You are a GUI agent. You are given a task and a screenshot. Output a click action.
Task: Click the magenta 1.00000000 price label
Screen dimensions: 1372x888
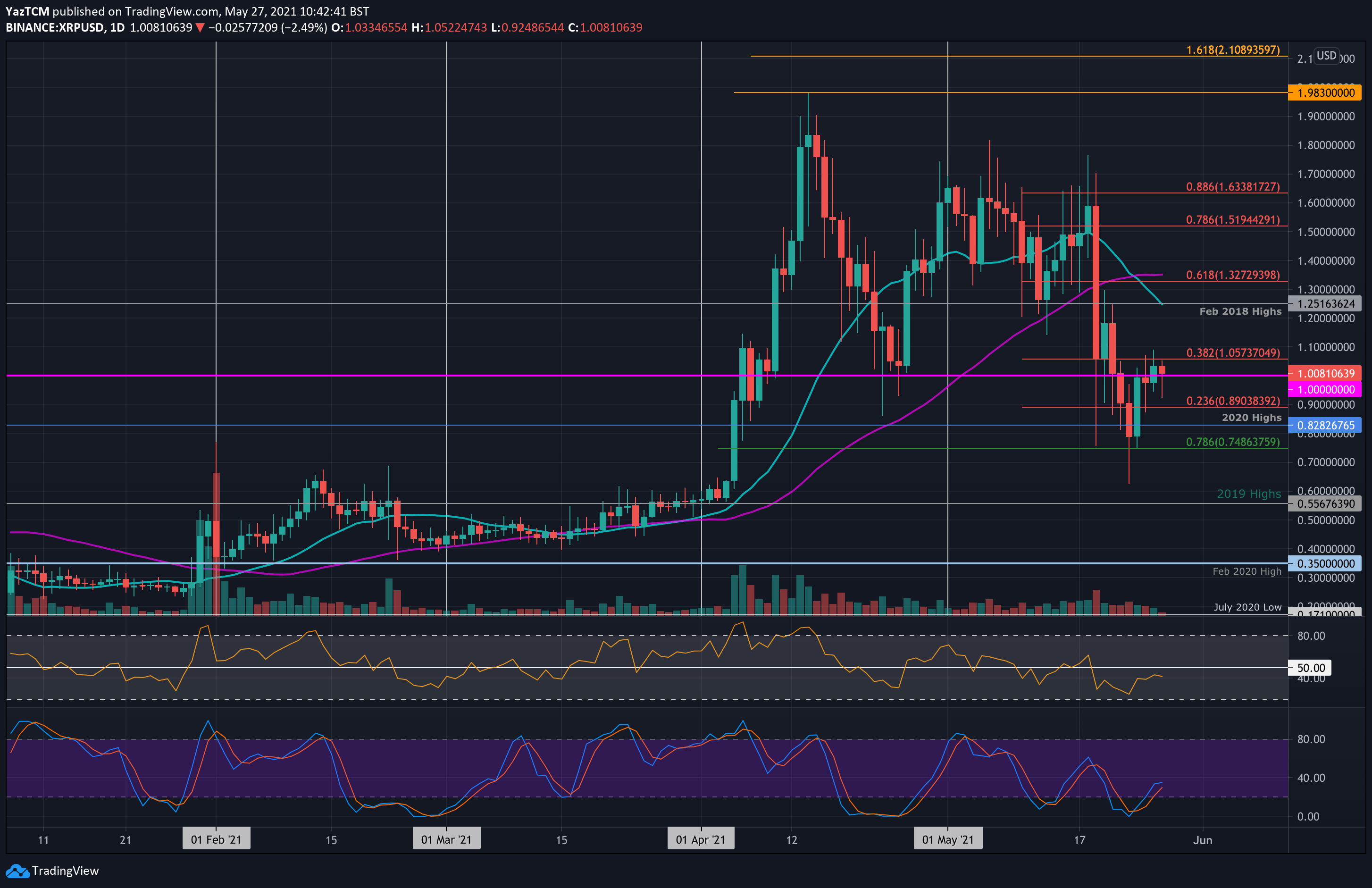[1325, 389]
